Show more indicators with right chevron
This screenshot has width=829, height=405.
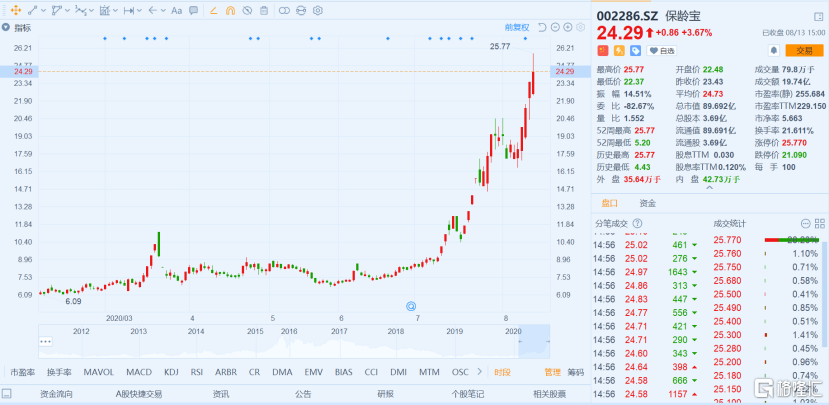tap(479, 372)
